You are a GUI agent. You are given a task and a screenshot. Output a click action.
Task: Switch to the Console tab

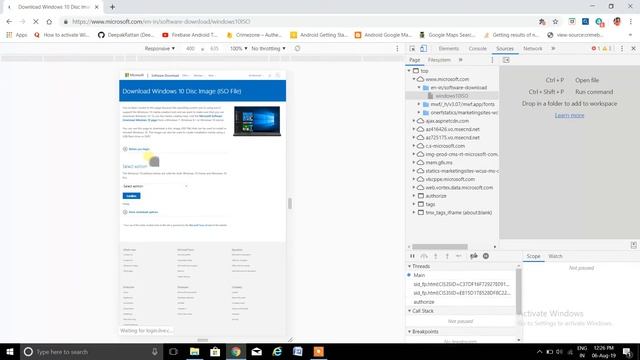tap(477, 49)
